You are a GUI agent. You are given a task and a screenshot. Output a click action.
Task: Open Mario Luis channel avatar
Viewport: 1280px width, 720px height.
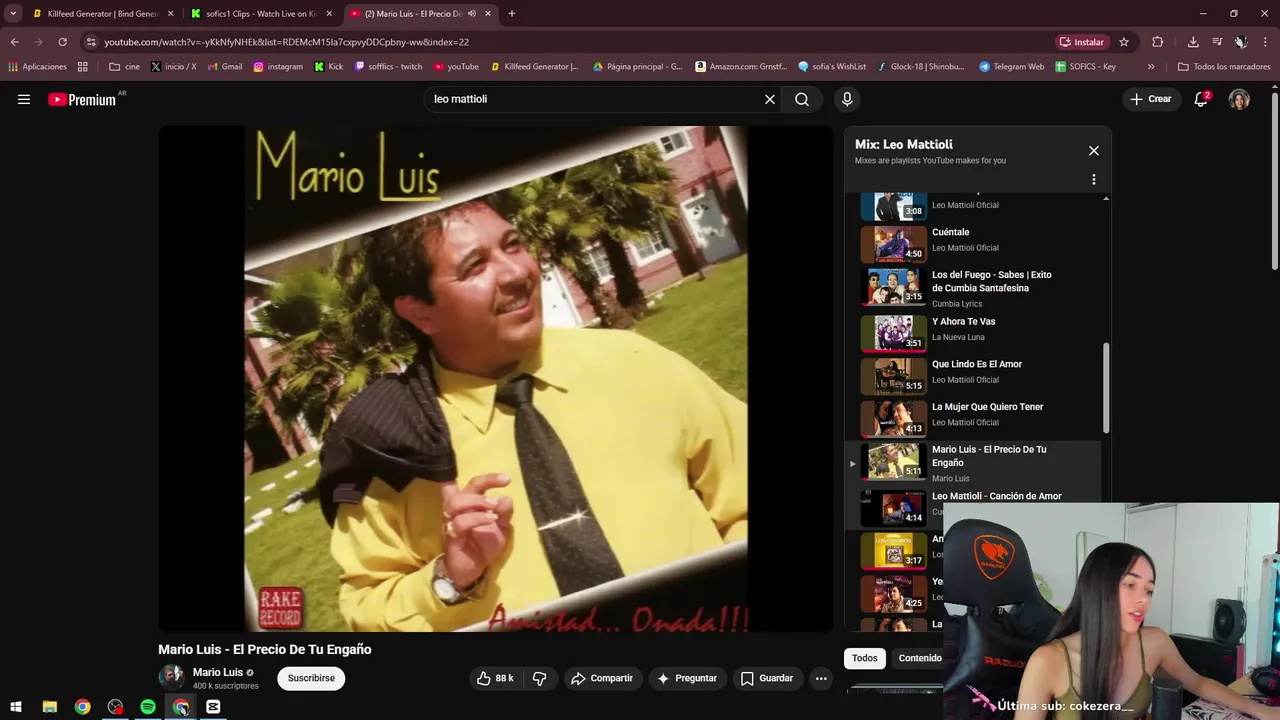click(171, 677)
